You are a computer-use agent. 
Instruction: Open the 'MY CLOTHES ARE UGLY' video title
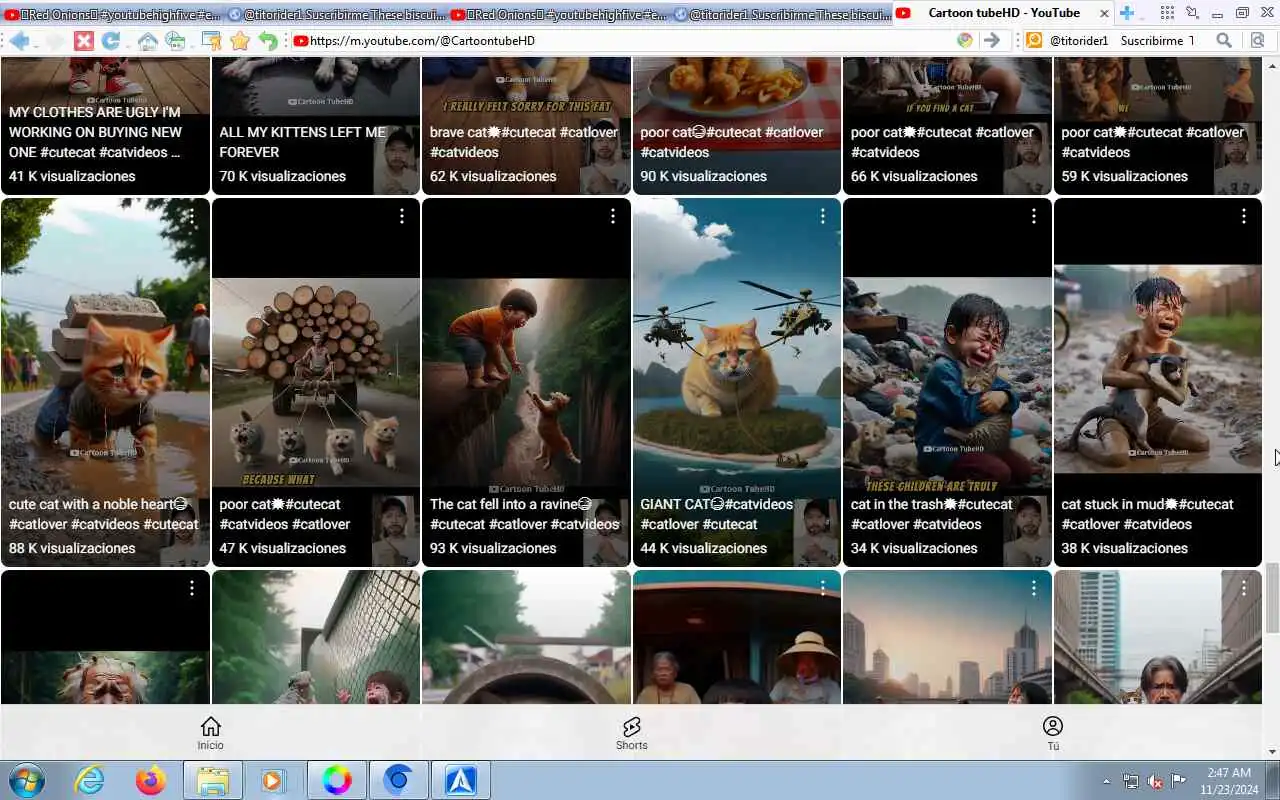pyautogui.click(x=97, y=132)
